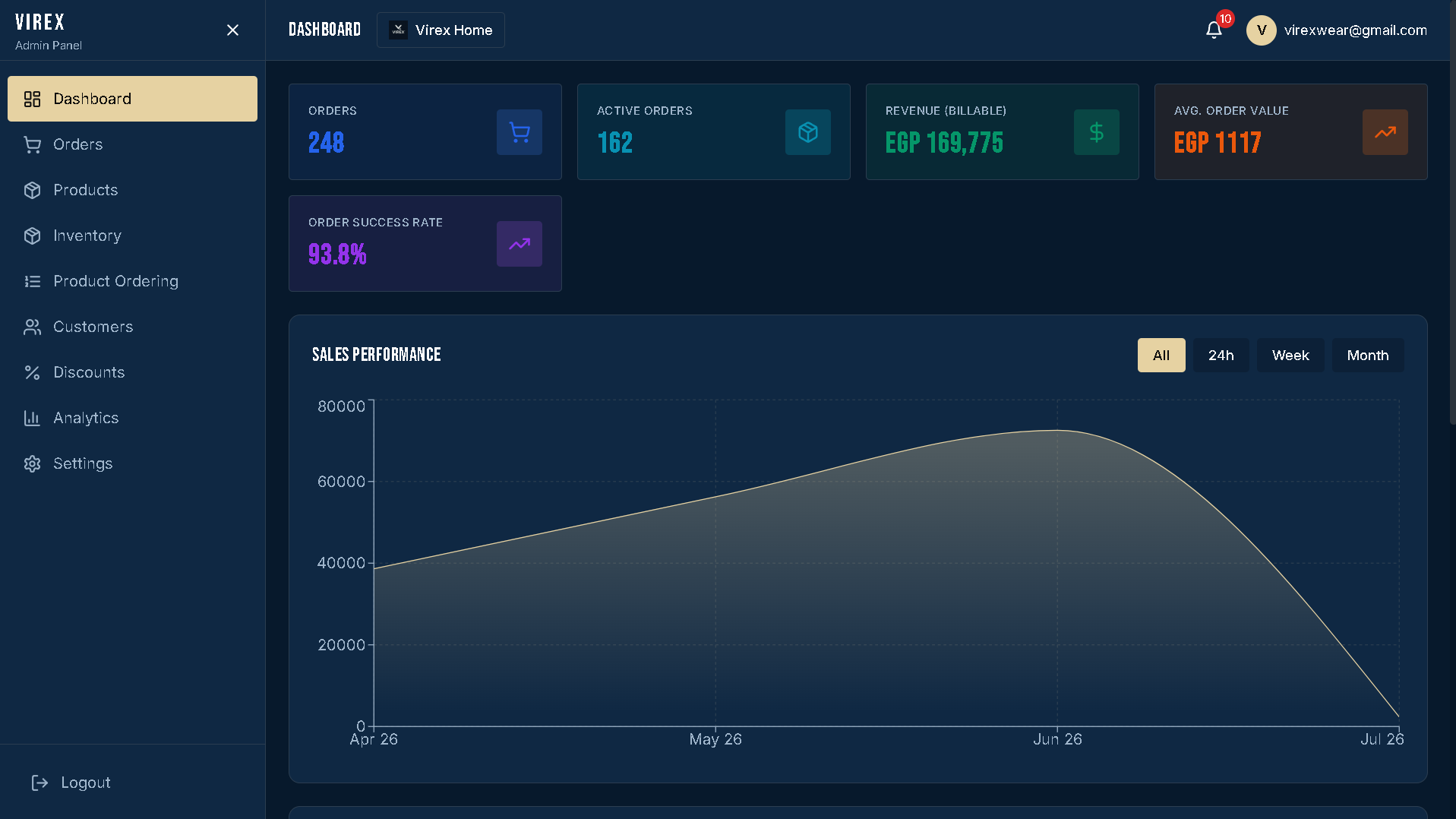1456x819 pixels.
Task: Click the trending icon on Avg. Order Value card
Action: click(1385, 132)
